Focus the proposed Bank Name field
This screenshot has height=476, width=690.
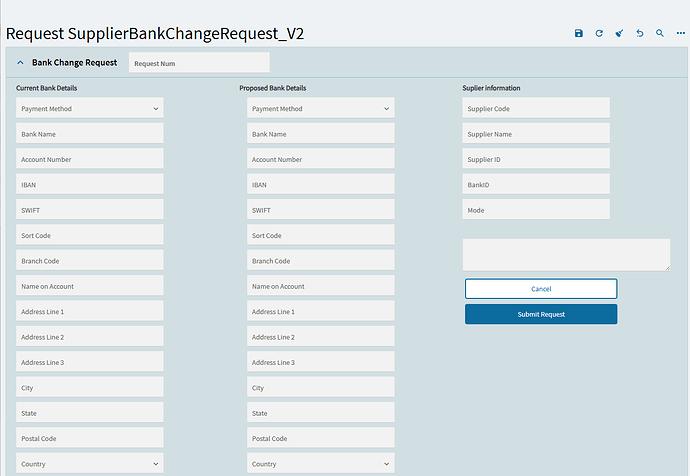(320, 134)
